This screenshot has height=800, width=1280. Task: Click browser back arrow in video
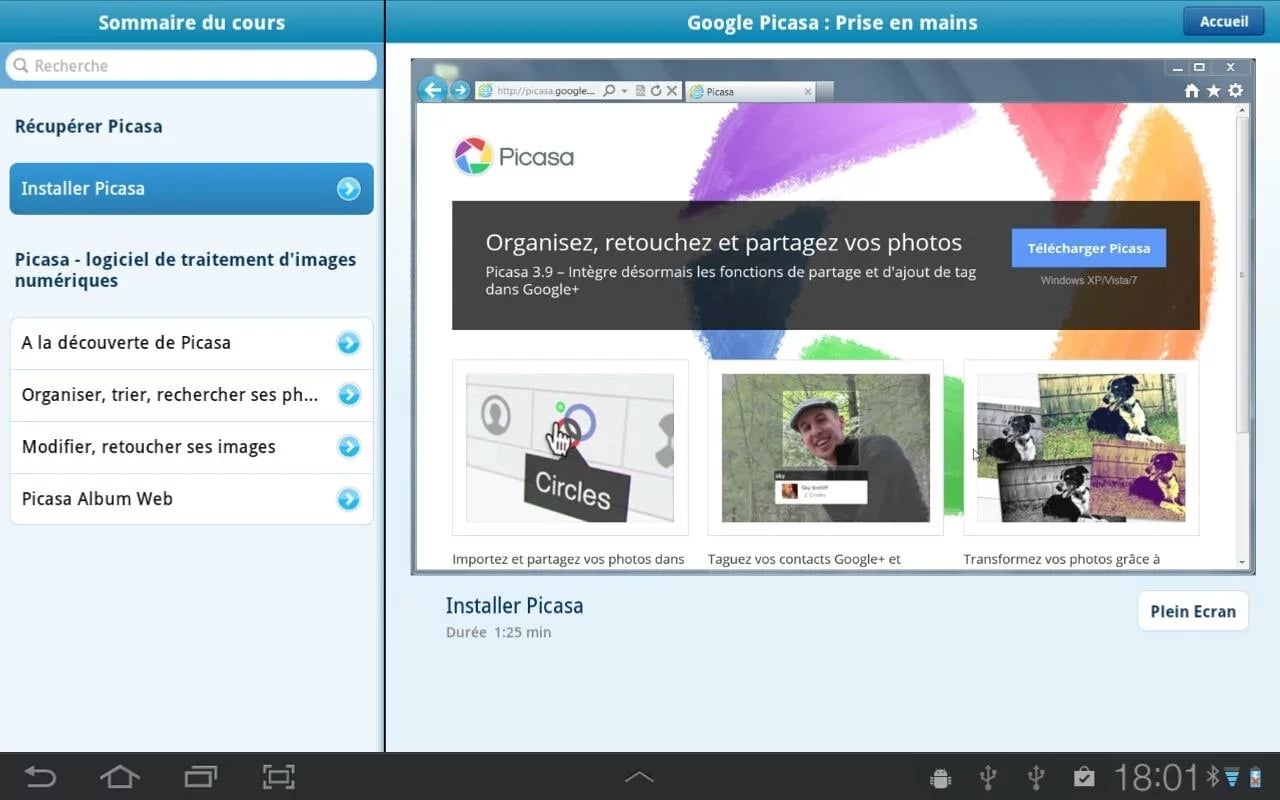(x=432, y=90)
